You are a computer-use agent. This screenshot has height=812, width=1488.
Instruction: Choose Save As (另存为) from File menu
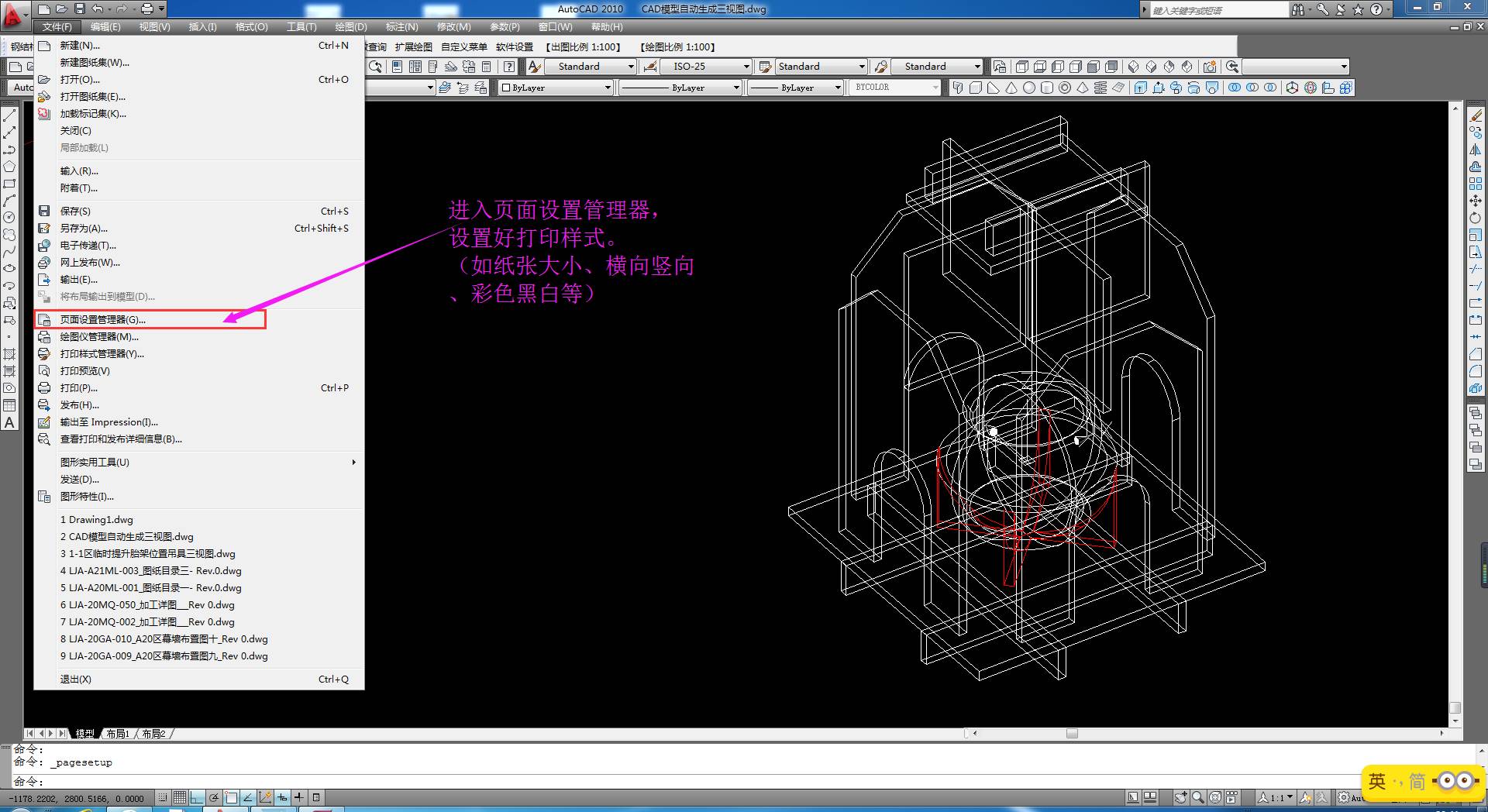pos(199,229)
